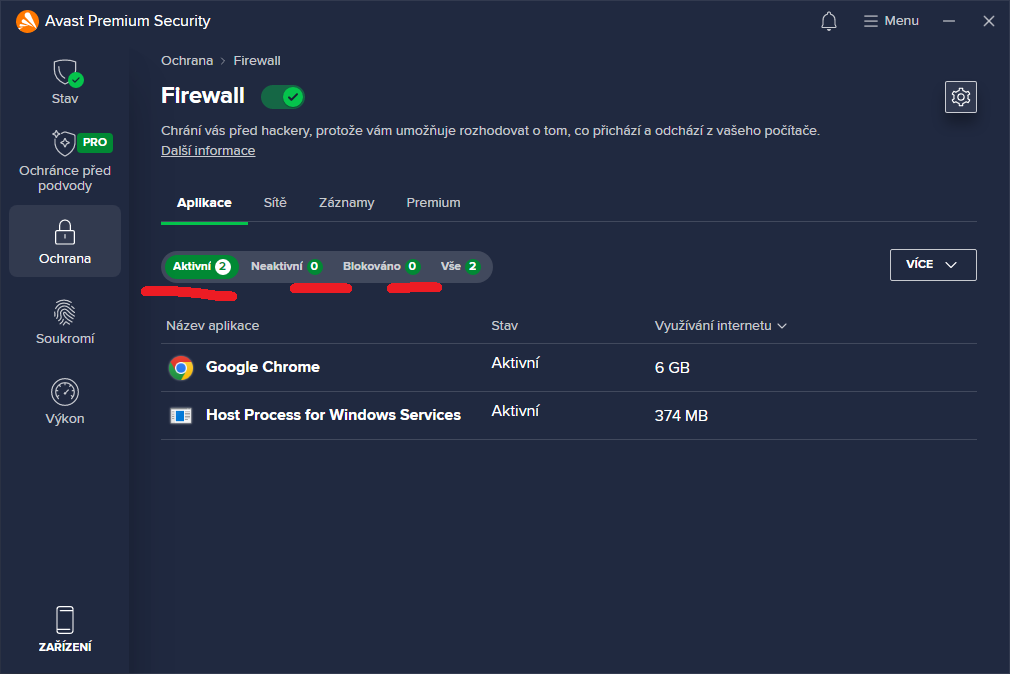This screenshot has width=1010, height=674.
Task: Sort by Využívání internetu column
Action: tap(720, 325)
